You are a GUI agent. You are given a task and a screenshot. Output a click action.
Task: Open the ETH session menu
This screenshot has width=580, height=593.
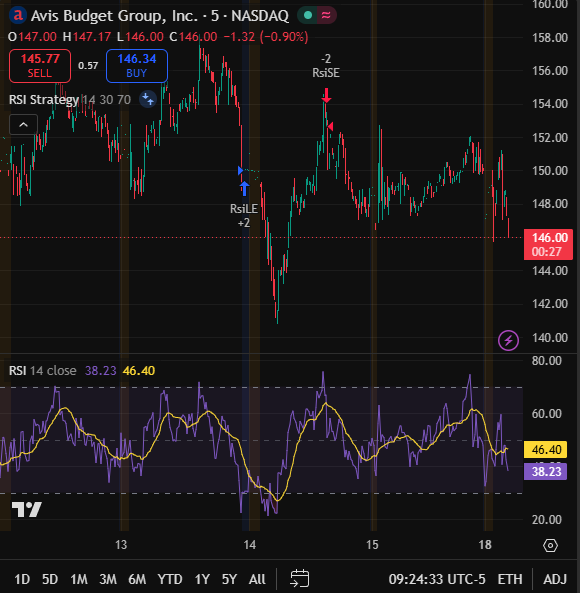(x=510, y=579)
